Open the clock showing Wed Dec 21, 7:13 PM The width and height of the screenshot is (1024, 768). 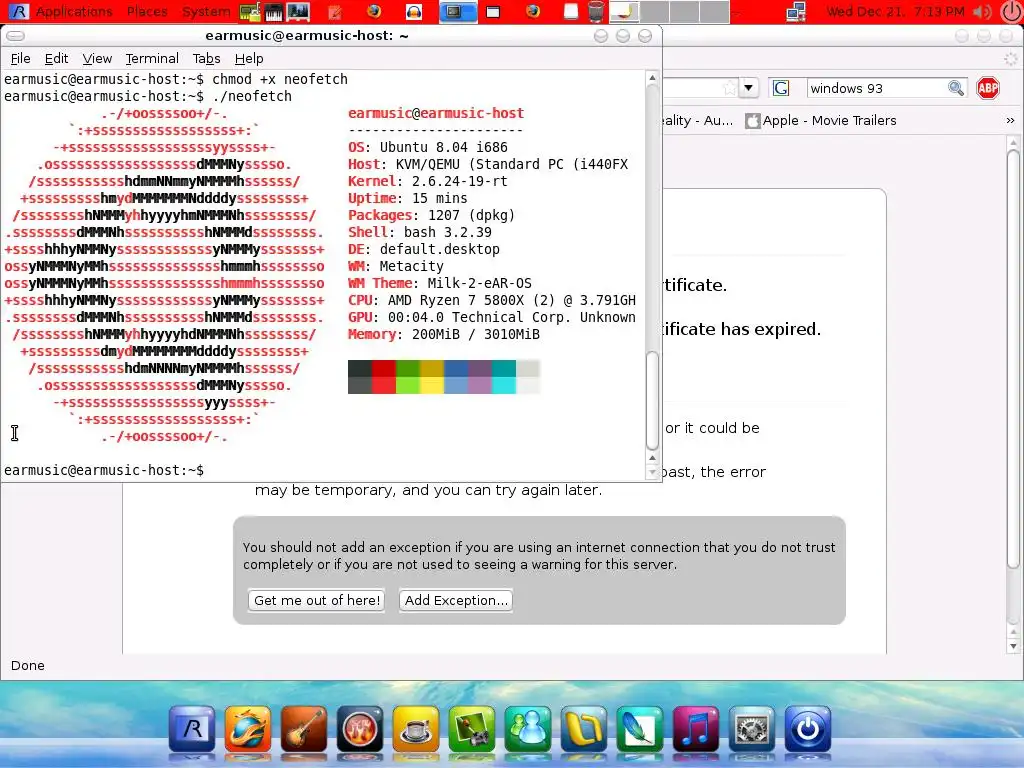click(x=895, y=11)
